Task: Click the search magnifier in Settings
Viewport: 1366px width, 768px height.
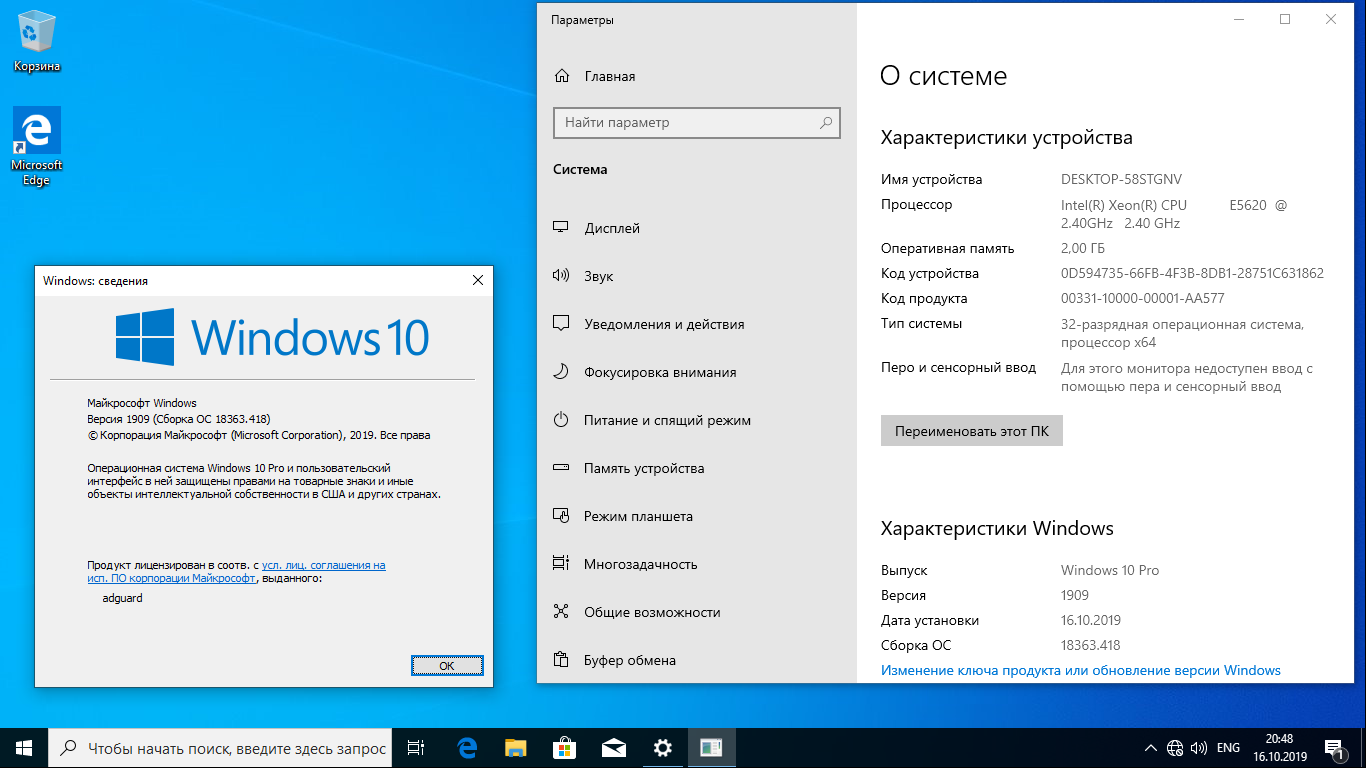Action: pyautogui.click(x=826, y=122)
